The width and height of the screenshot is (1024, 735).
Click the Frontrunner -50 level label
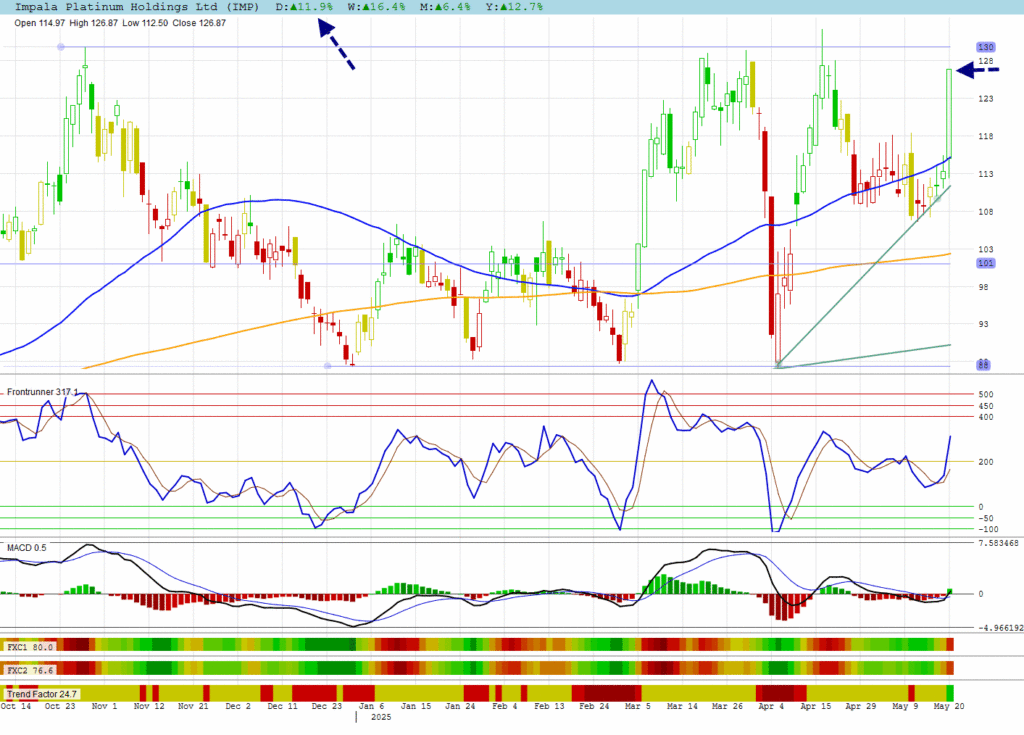[x=985, y=519]
